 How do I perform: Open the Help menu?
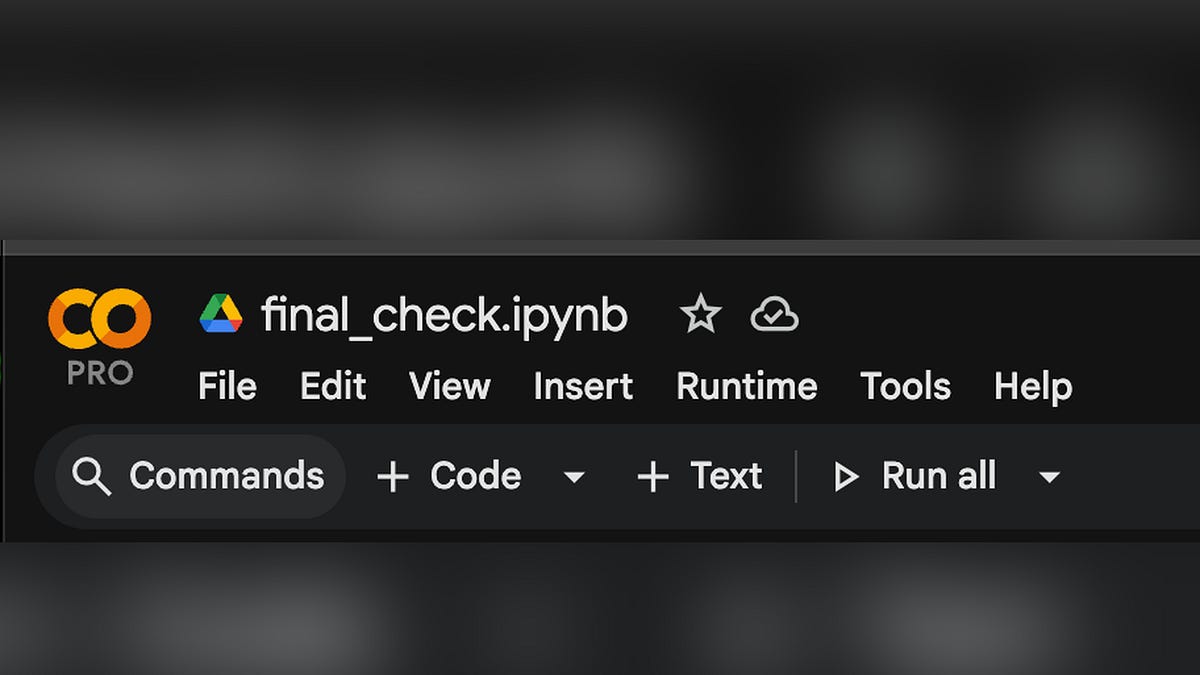coord(1033,386)
